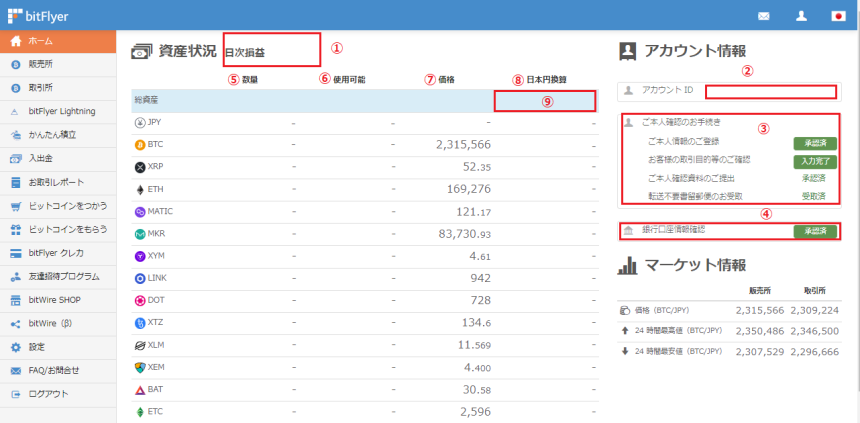Click the 使用可能 column header
Image resolution: width=860 pixels, height=423 pixels.
click(349, 80)
